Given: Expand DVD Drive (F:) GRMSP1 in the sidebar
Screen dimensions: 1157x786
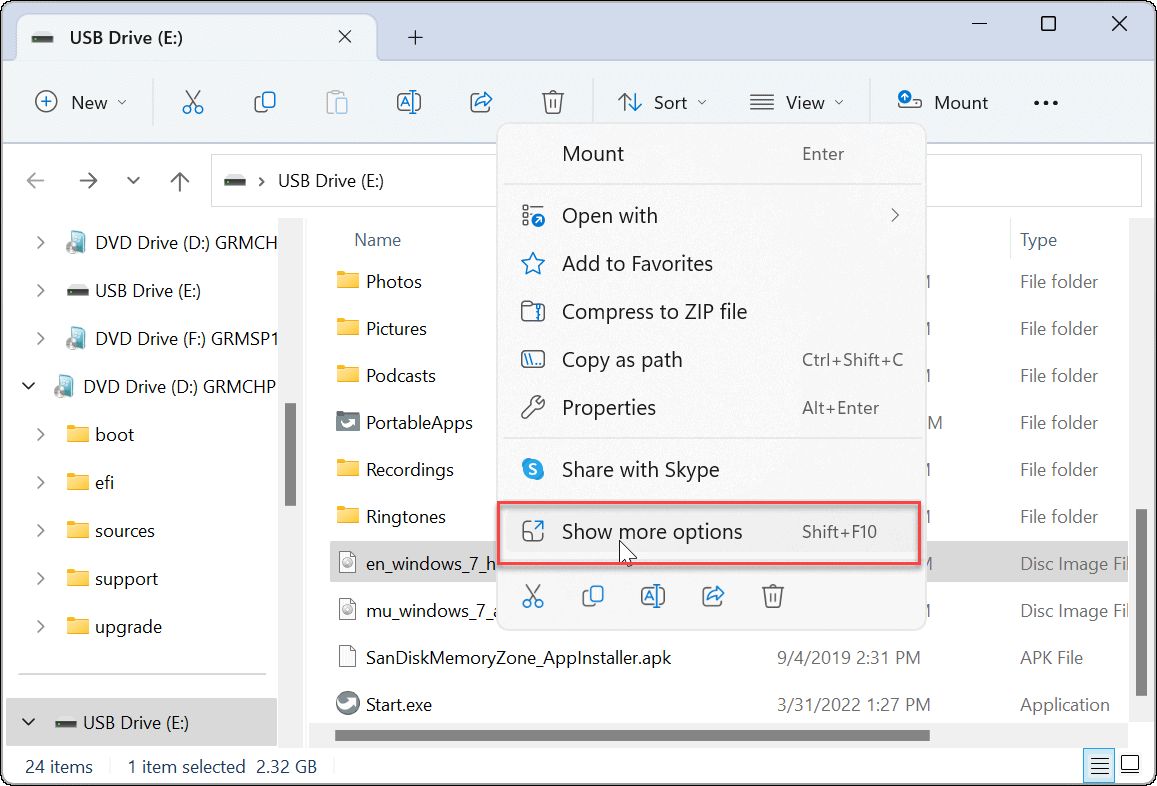Looking at the screenshot, I should click(40, 338).
